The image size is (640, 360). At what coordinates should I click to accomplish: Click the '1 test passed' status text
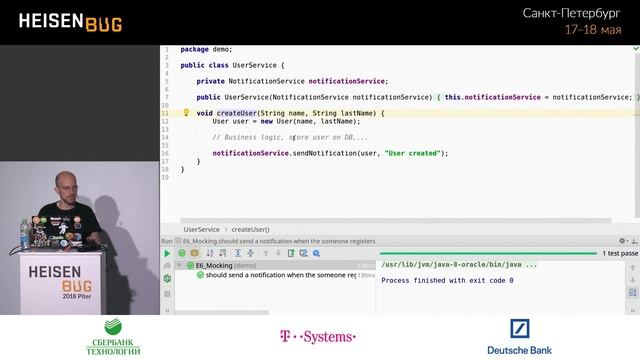tap(620, 253)
